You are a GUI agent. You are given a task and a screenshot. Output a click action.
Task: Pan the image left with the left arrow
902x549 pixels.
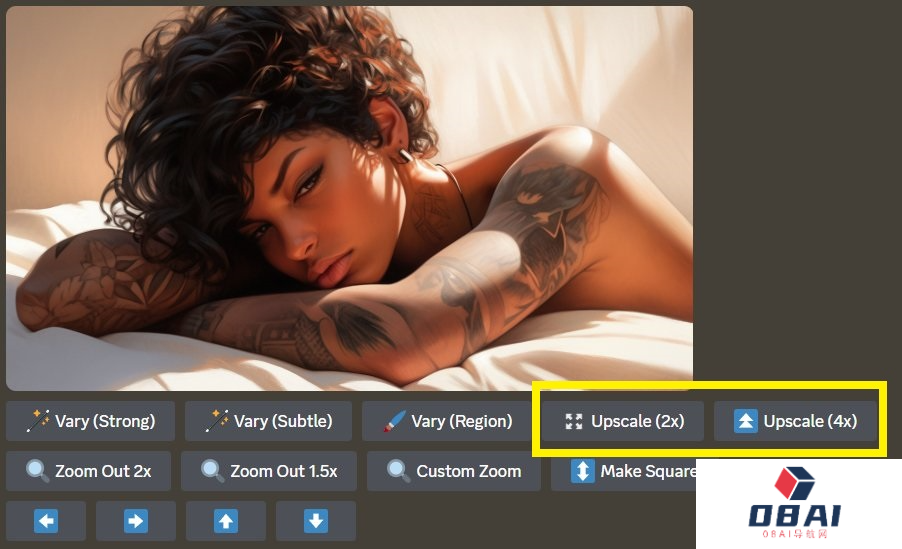[46, 521]
